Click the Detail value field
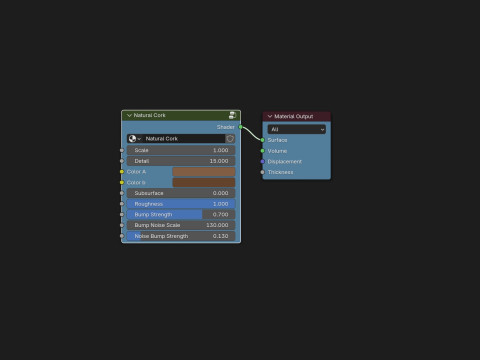This screenshot has width=480, height=360. click(x=181, y=161)
